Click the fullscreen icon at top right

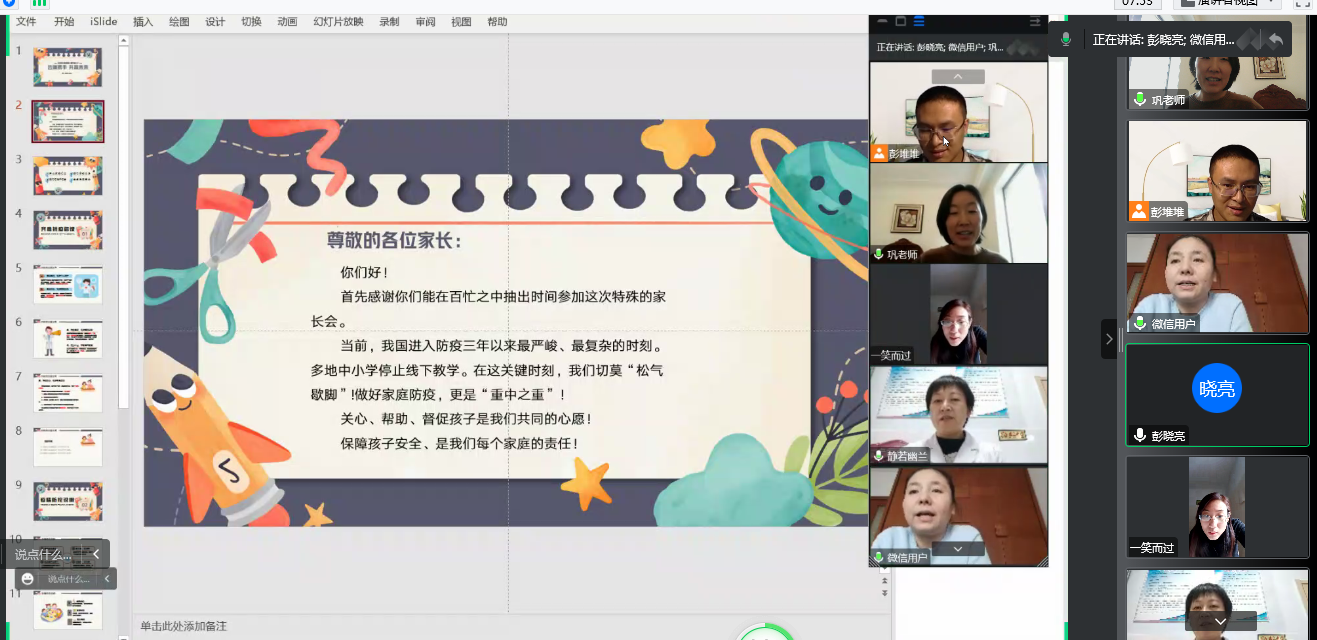pos(1302,3)
